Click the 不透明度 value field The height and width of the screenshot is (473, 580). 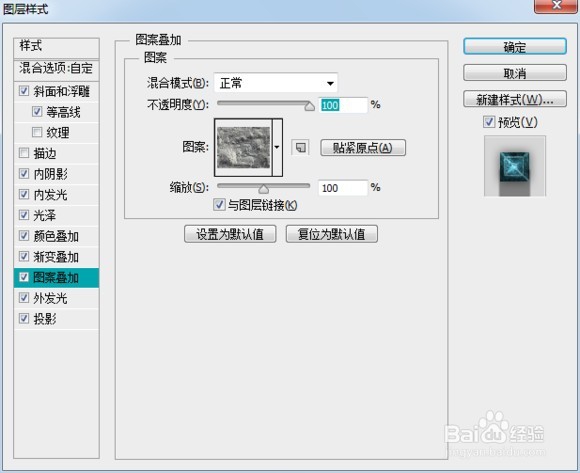click(343, 105)
